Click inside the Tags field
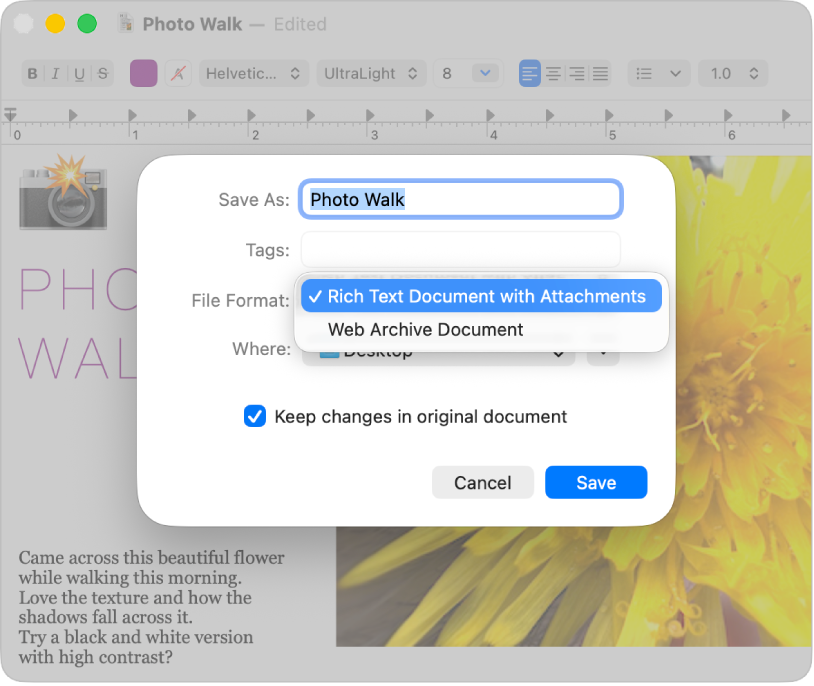 pyautogui.click(x=459, y=249)
